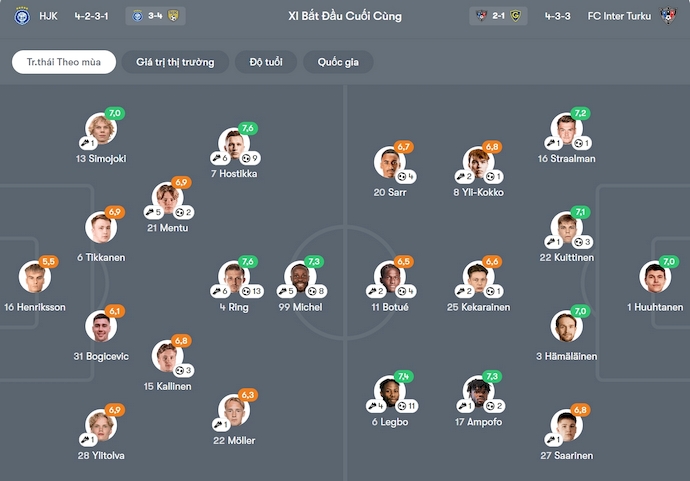Image resolution: width=690 pixels, height=481 pixels.
Task: Switch to the Độ tuổi tab
Action: coord(266,62)
